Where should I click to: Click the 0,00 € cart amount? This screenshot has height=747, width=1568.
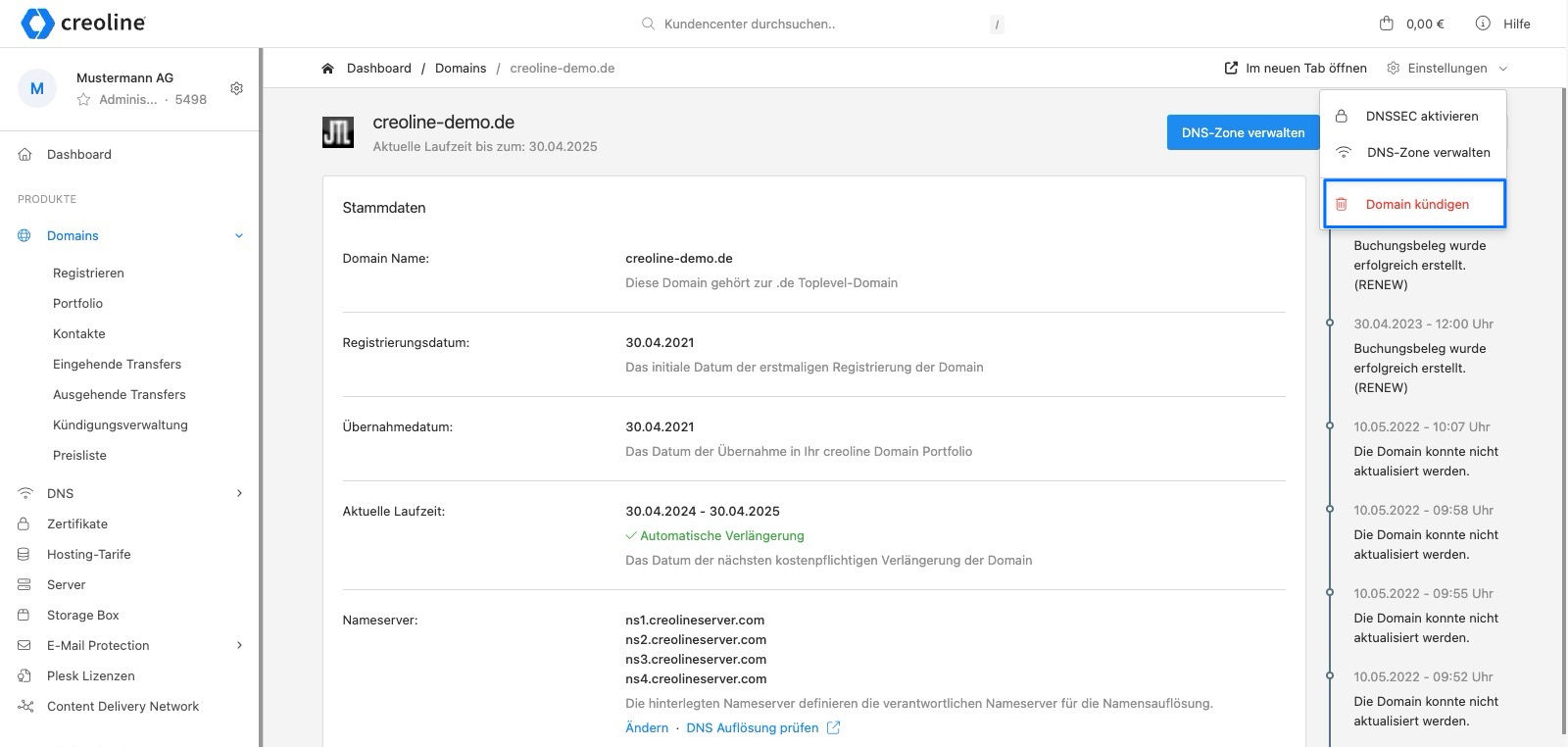point(1425,24)
